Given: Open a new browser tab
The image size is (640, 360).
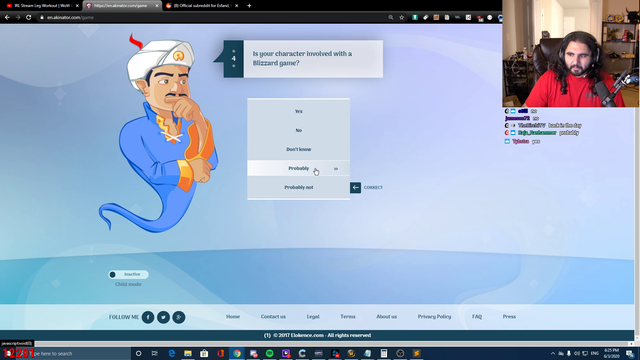Looking at the screenshot, I should pyautogui.click(x=249, y=6).
